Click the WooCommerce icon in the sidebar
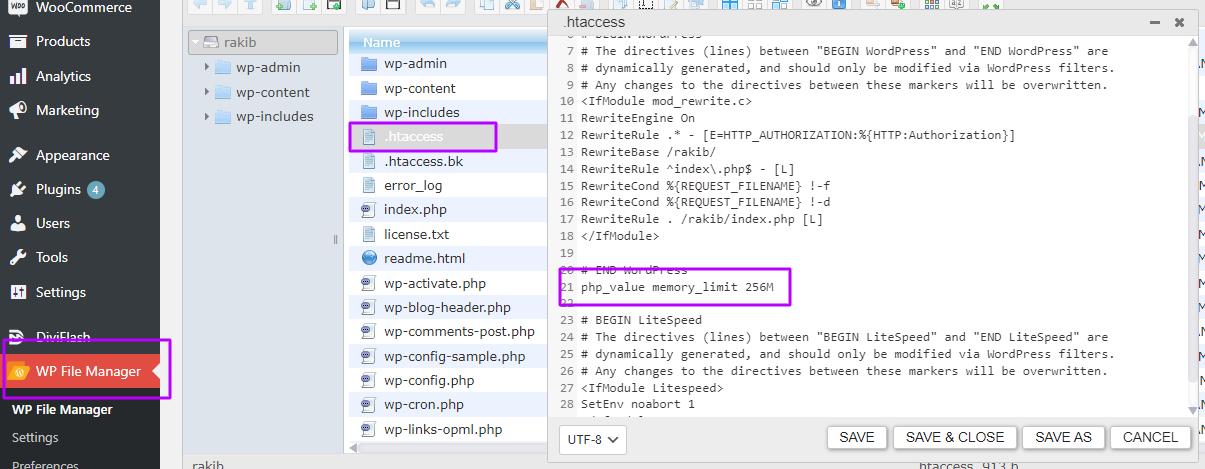This screenshot has width=1205, height=469. tap(18, 7)
